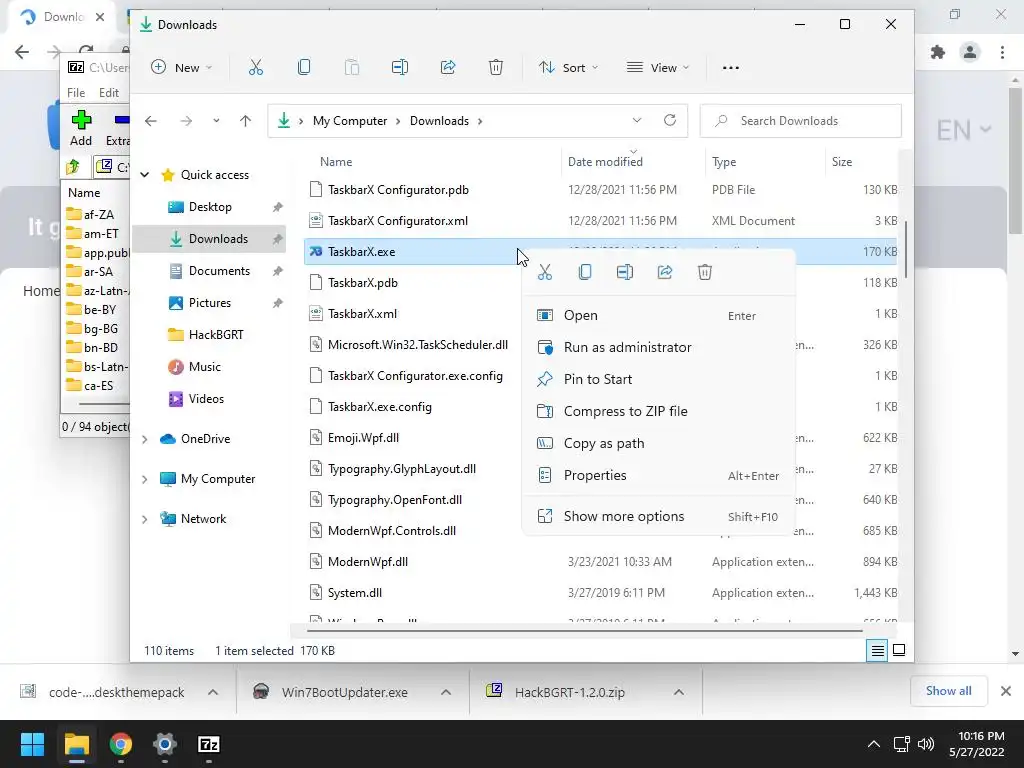This screenshot has width=1024, height=768.
Task: Open clock and date in taskbar
Action: (976, 744)
